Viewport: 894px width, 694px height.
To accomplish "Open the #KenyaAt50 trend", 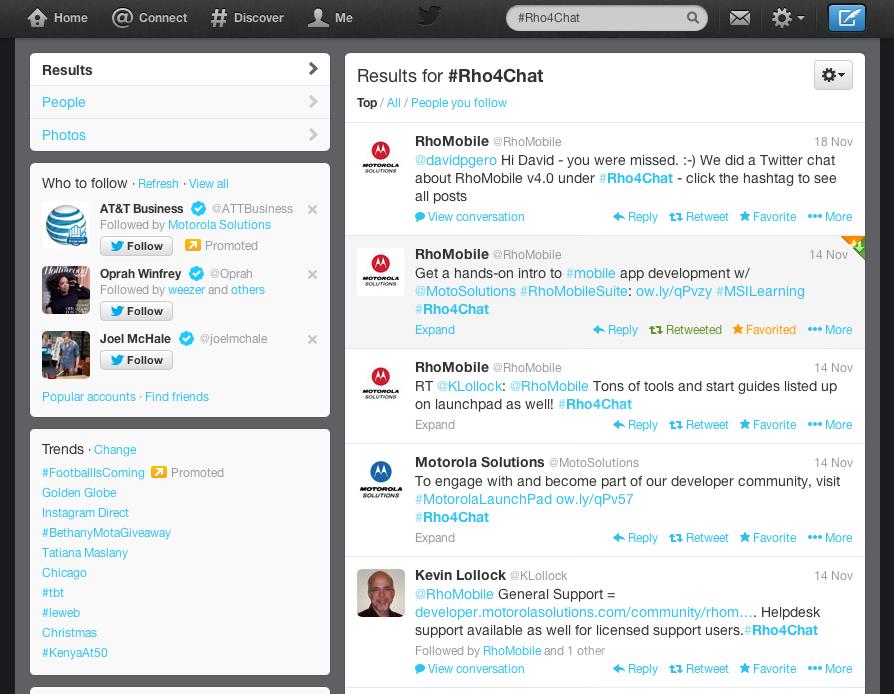I will (75, 652).
